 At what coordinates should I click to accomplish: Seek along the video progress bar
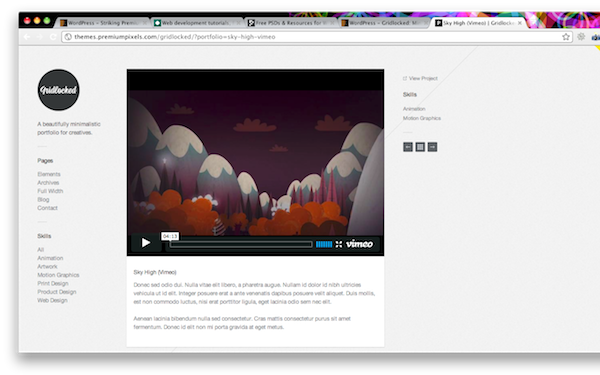coord(241,244)
